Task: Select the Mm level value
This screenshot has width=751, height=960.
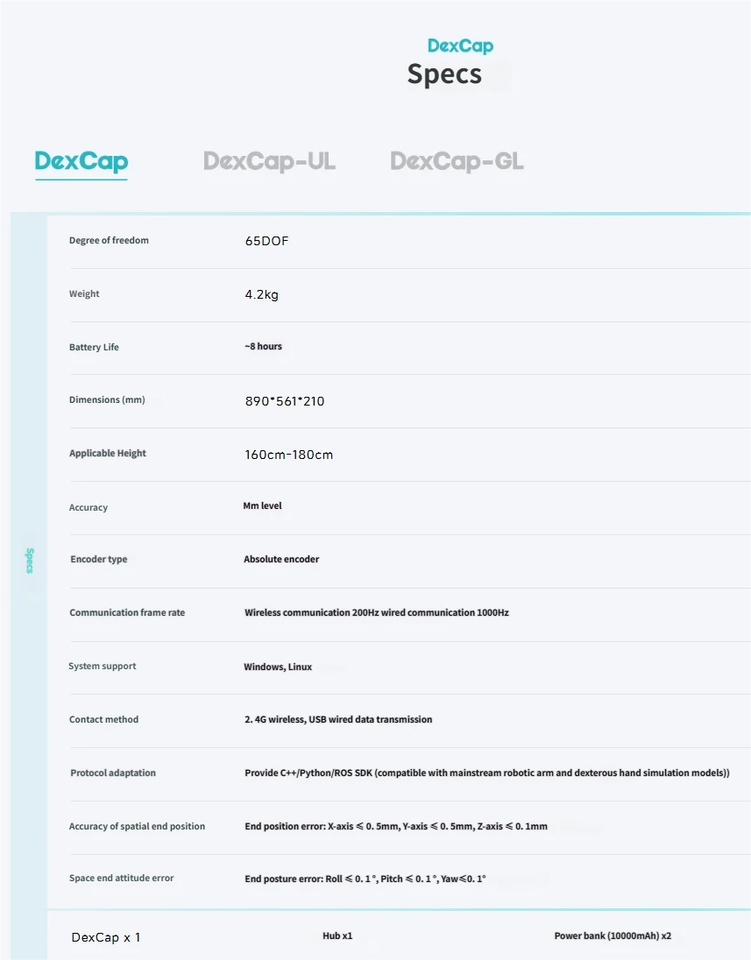Action: coord(263,506)
